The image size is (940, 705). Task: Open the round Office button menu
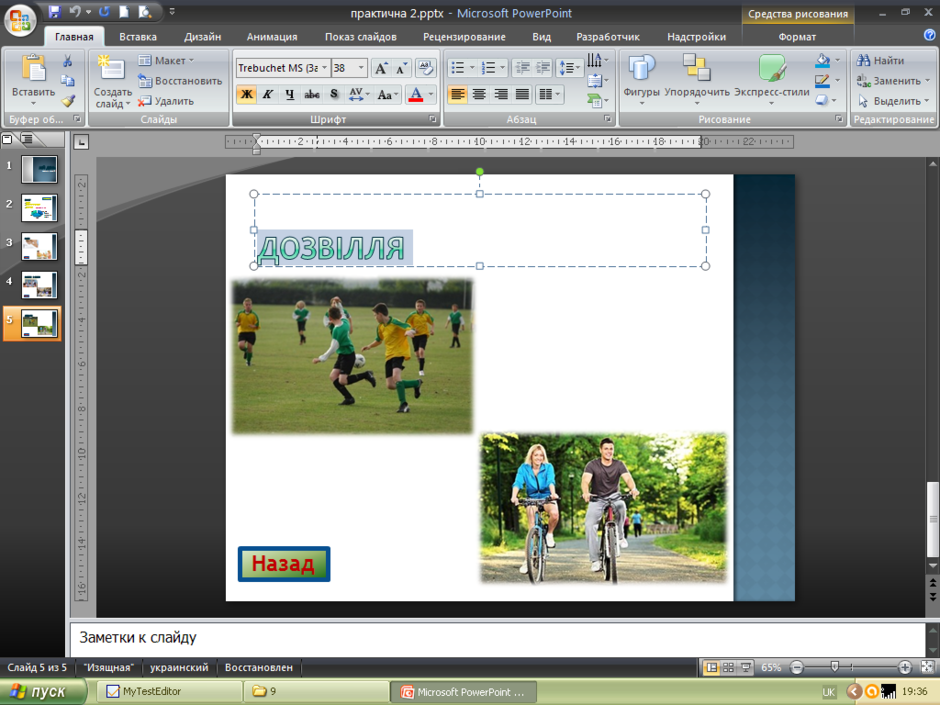20,20
